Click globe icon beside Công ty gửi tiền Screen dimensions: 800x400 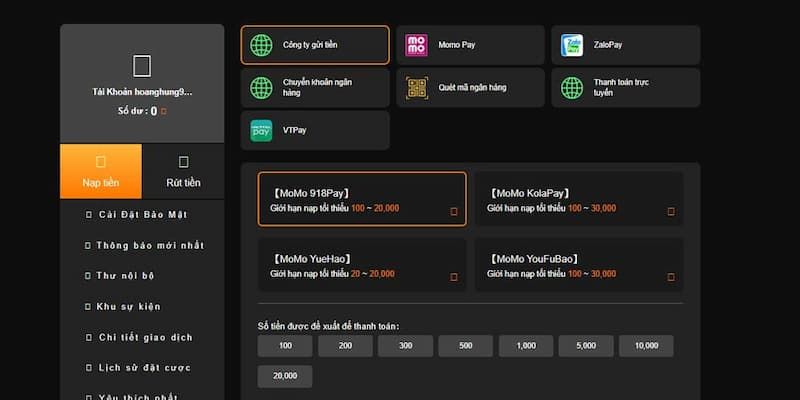tap(261, 45)
